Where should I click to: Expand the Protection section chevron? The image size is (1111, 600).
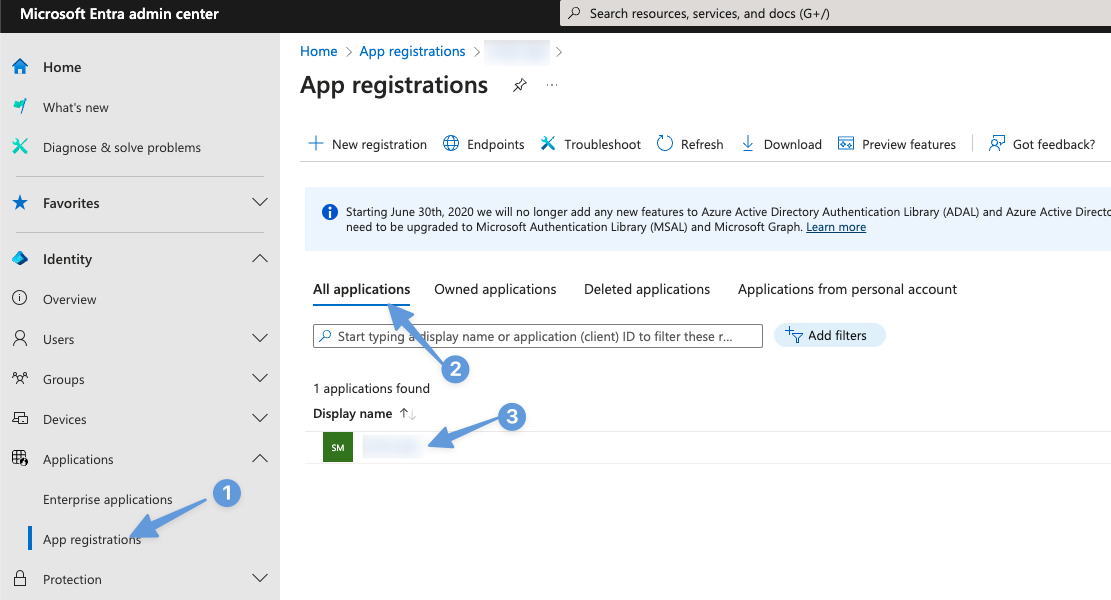click(260, 579)
